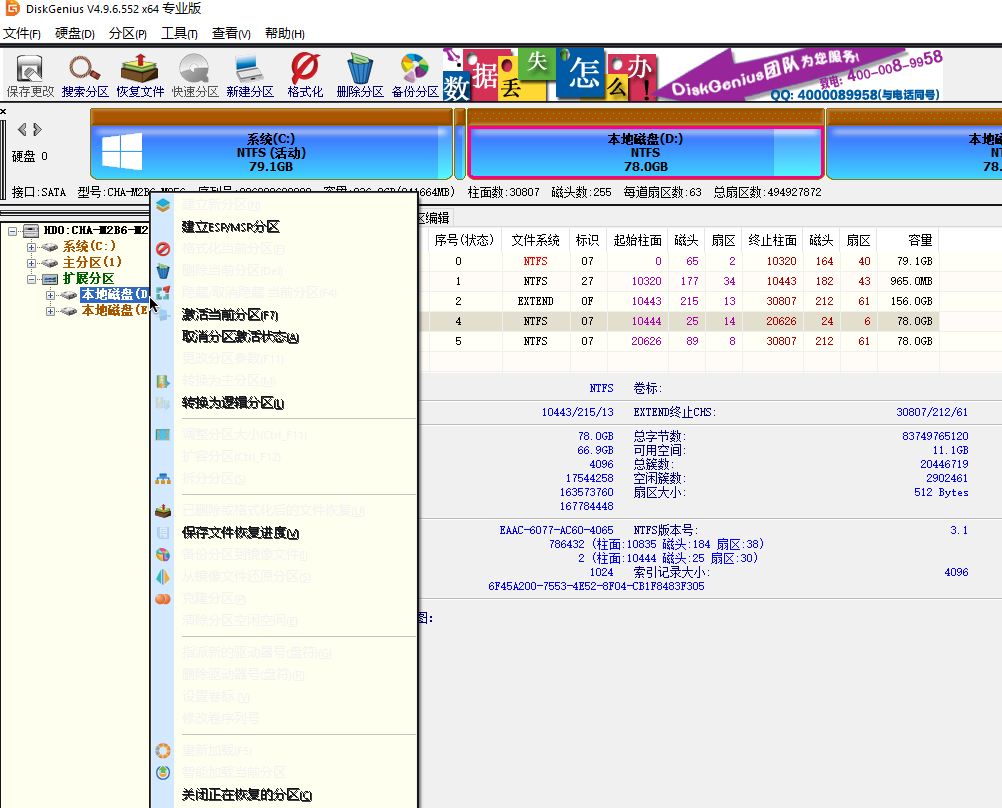
Task: Click the serial value EAAC-6077-AC60-4065
Action: (557, 530)
